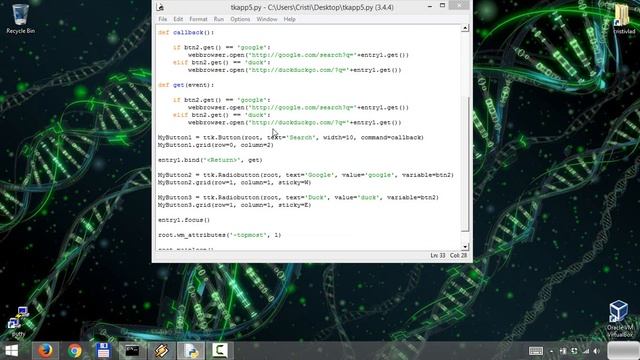Screen dimensions: 640x360
Task: Open the File menu in IDLE
Action: point(162,19)
